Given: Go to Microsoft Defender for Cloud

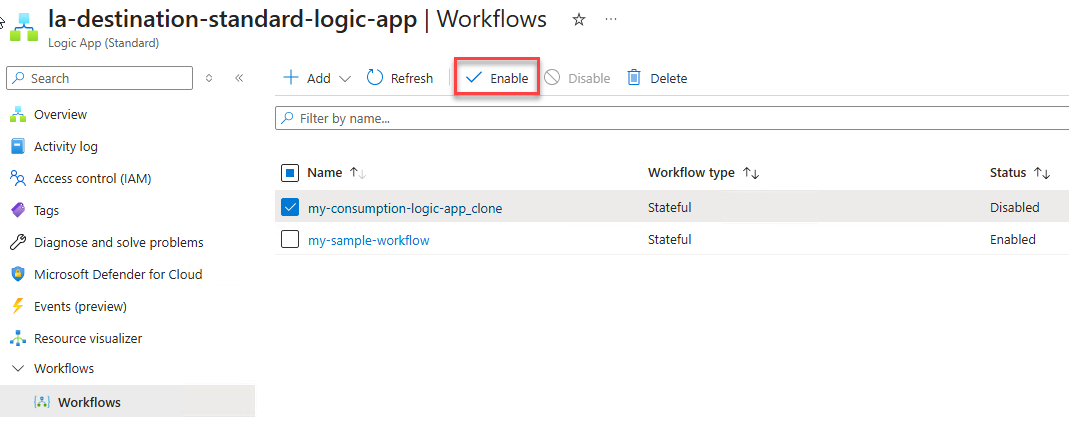Looking at the screenshot, I should [x=118, y=274].
